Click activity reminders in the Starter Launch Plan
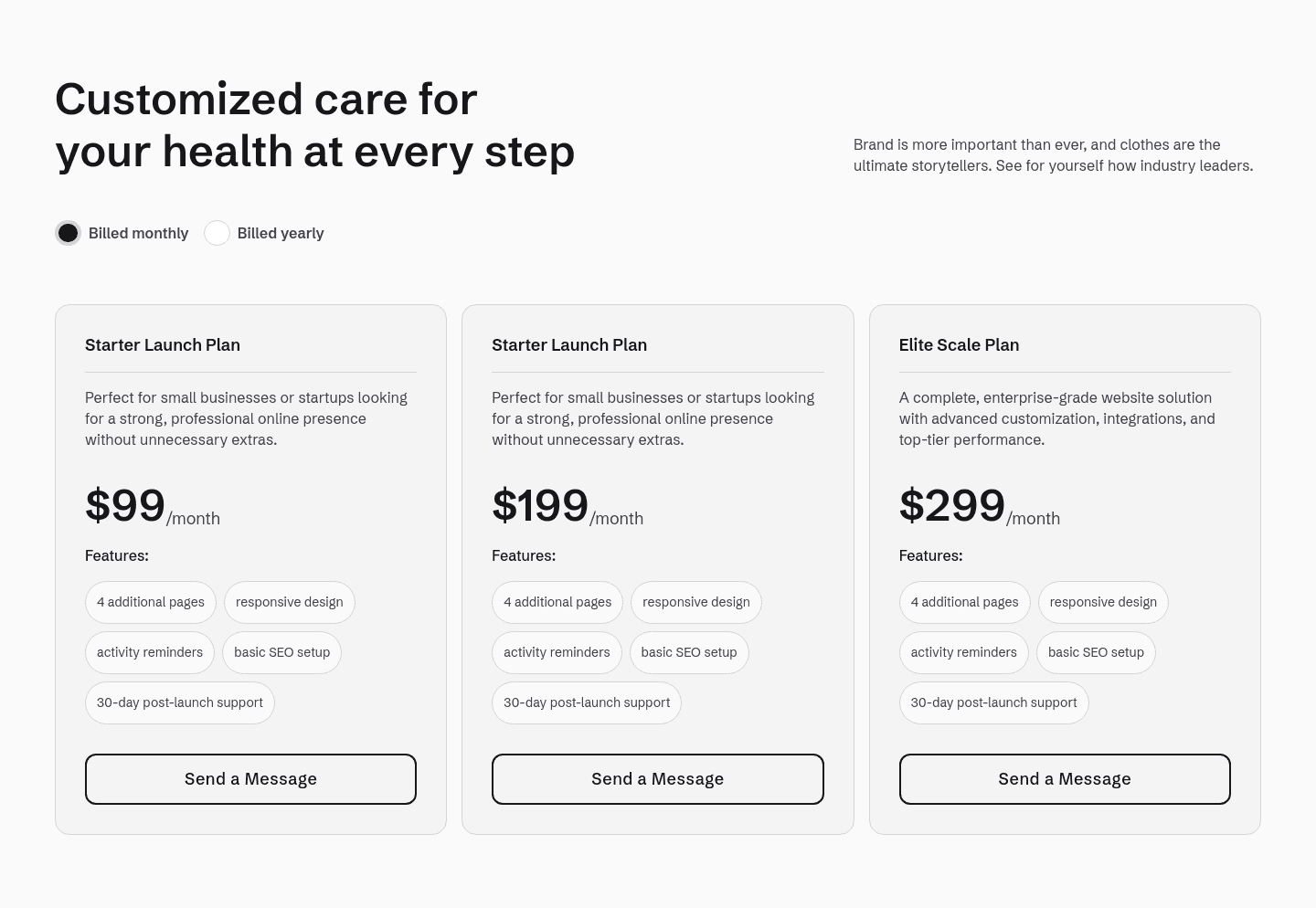Screen dimensions: 1316x908 150,652
